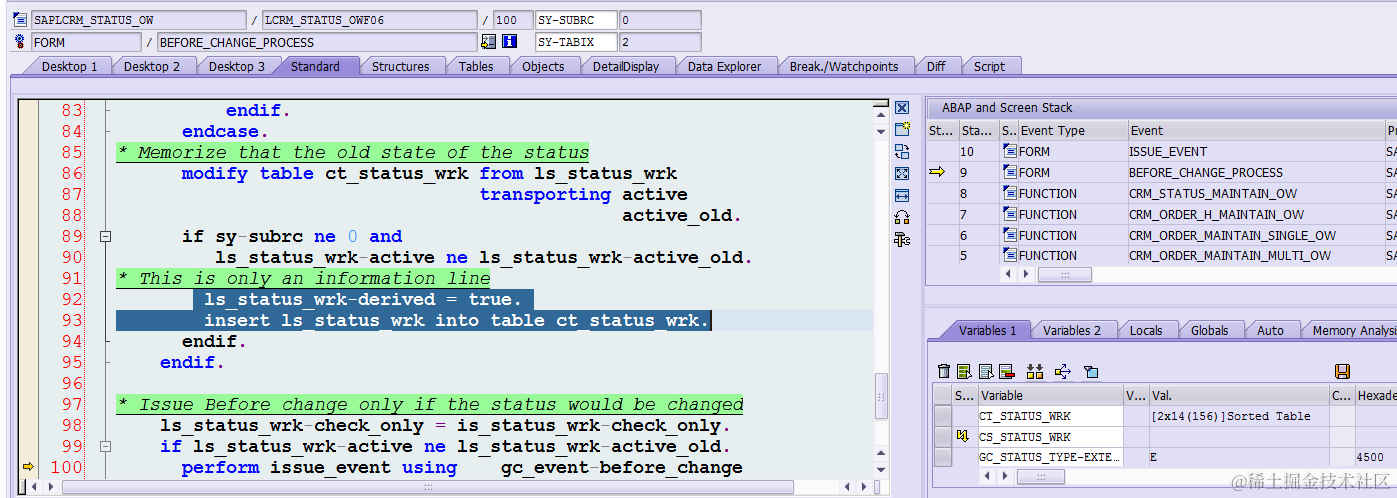Image resolution: width=1397 pixels, height=498 pixels.
Task: Click the double down-arrow icon in variables toolbar
Action: pos(1035,371)
